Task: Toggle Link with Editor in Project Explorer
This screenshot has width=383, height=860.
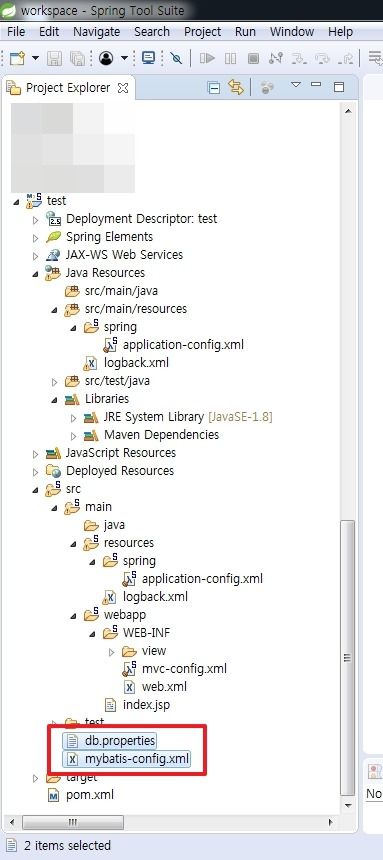Action: (235, 87)
